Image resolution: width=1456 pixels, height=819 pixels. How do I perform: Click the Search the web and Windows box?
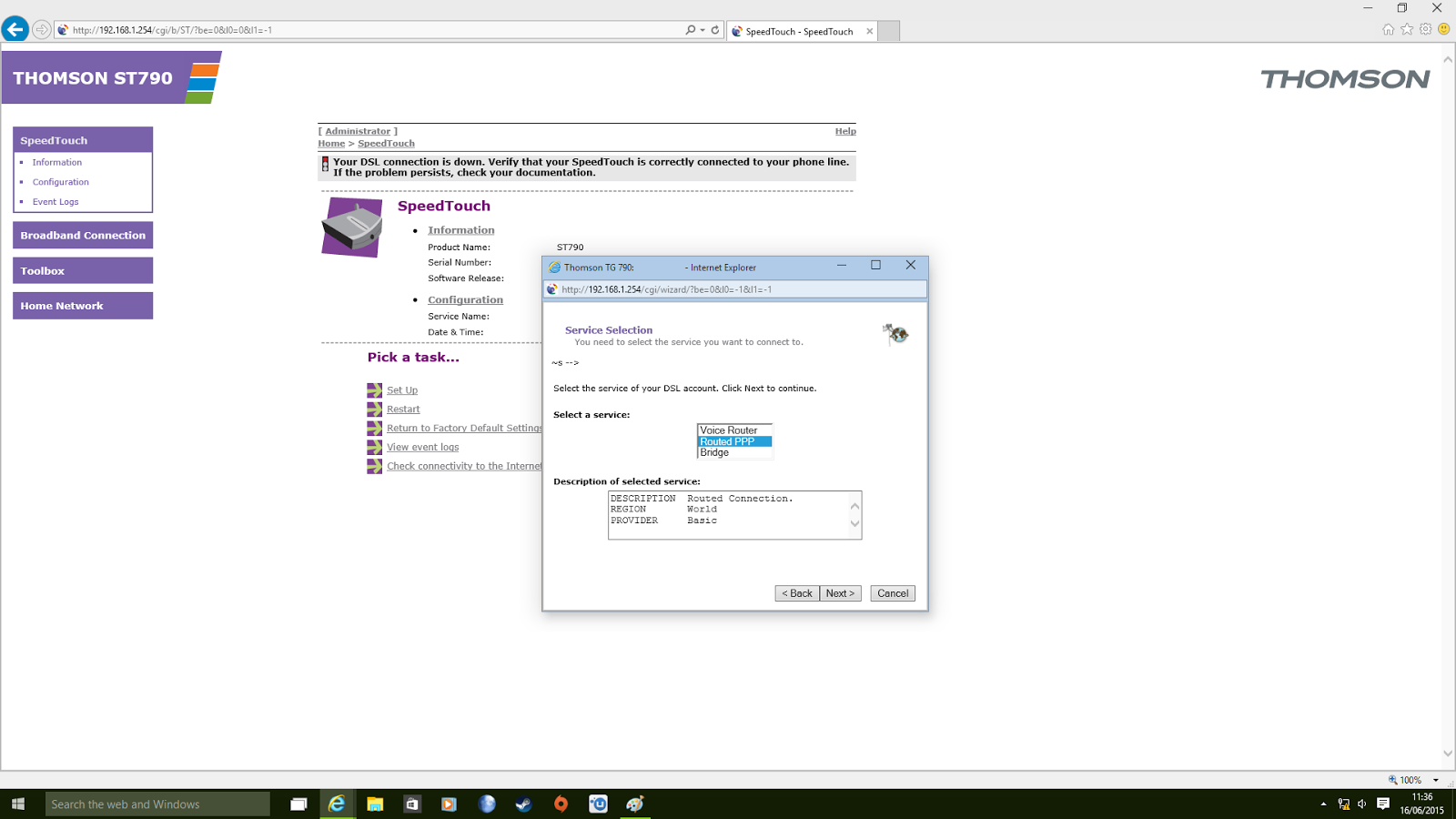[x=157, y=804]
